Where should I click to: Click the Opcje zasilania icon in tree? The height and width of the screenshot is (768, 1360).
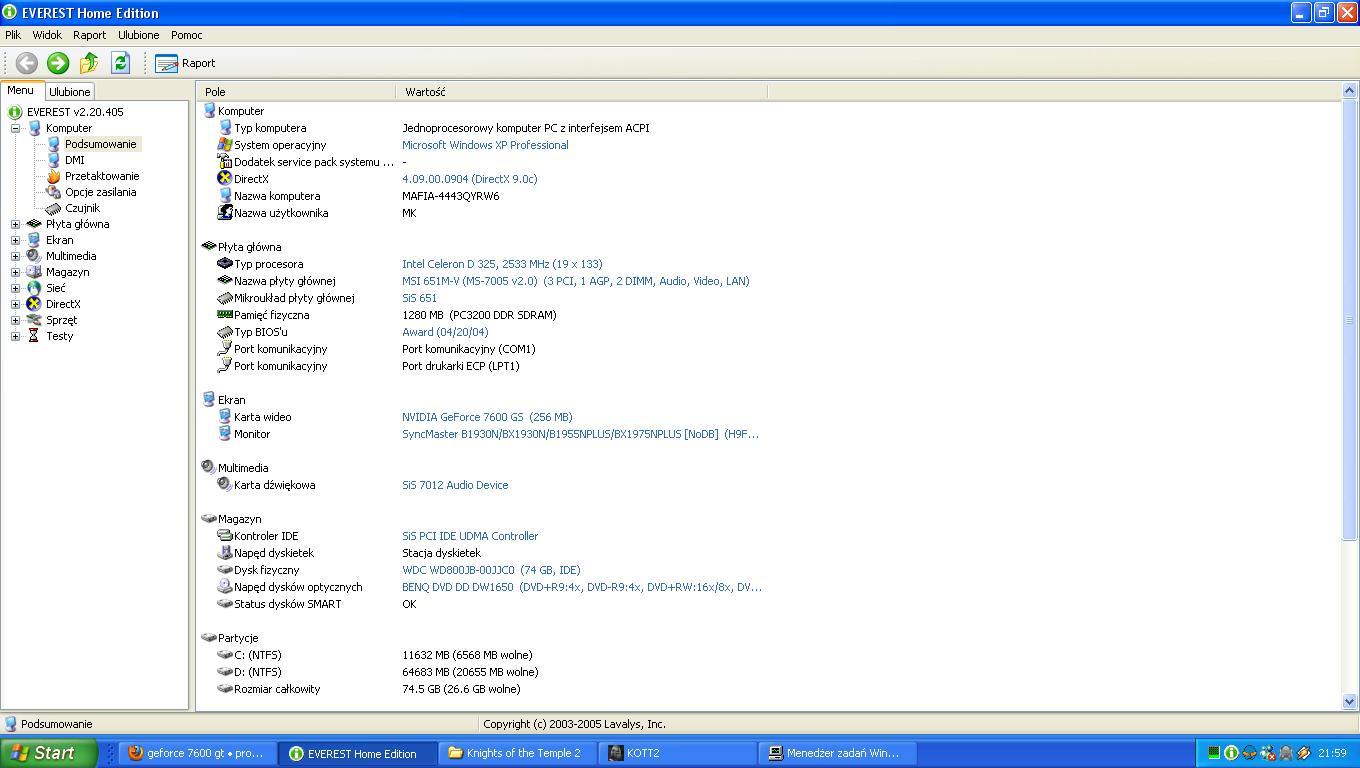click(x=54, y=192)
